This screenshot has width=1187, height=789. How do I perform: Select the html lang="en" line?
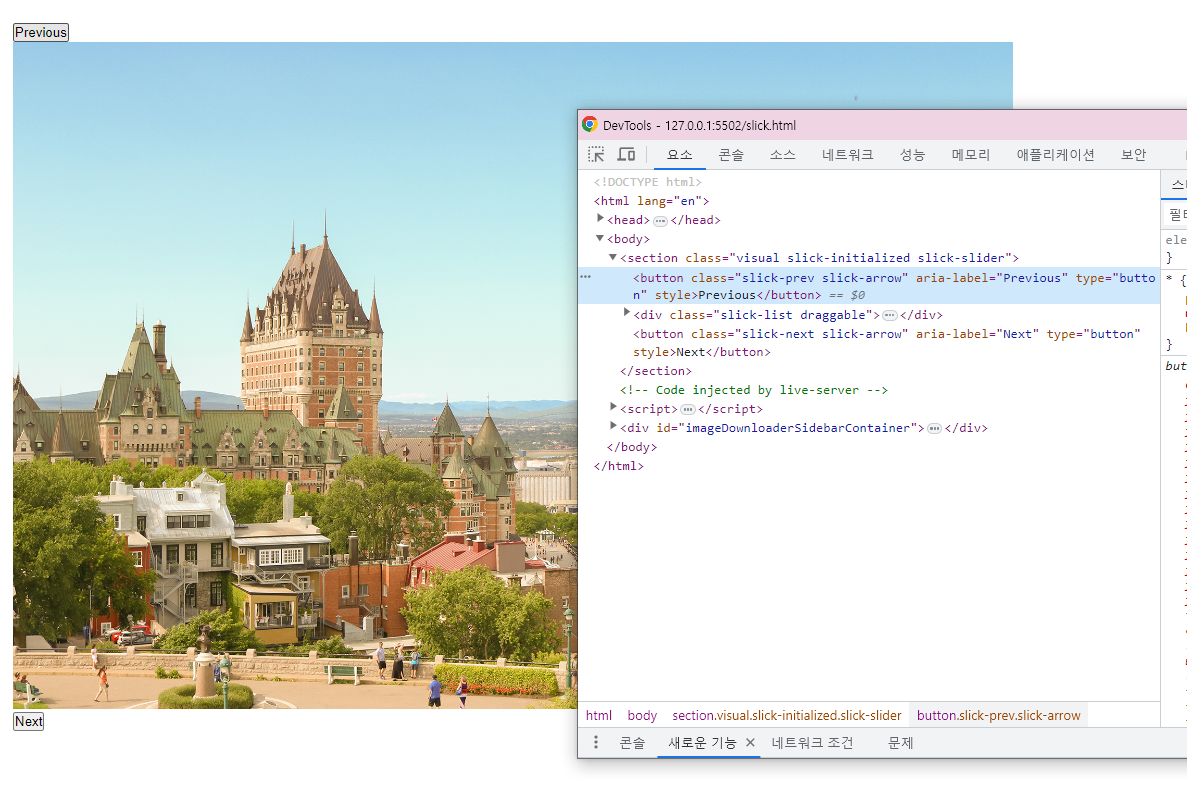pos(651,201)
